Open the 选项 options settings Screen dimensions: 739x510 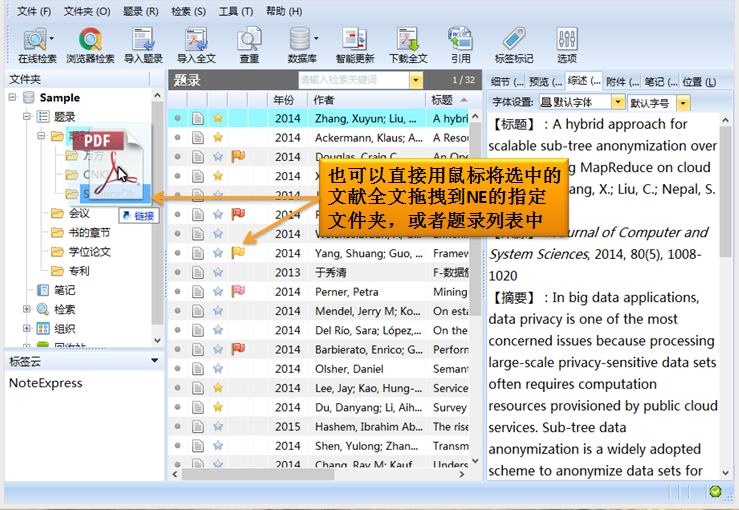[x=567, y=45]
